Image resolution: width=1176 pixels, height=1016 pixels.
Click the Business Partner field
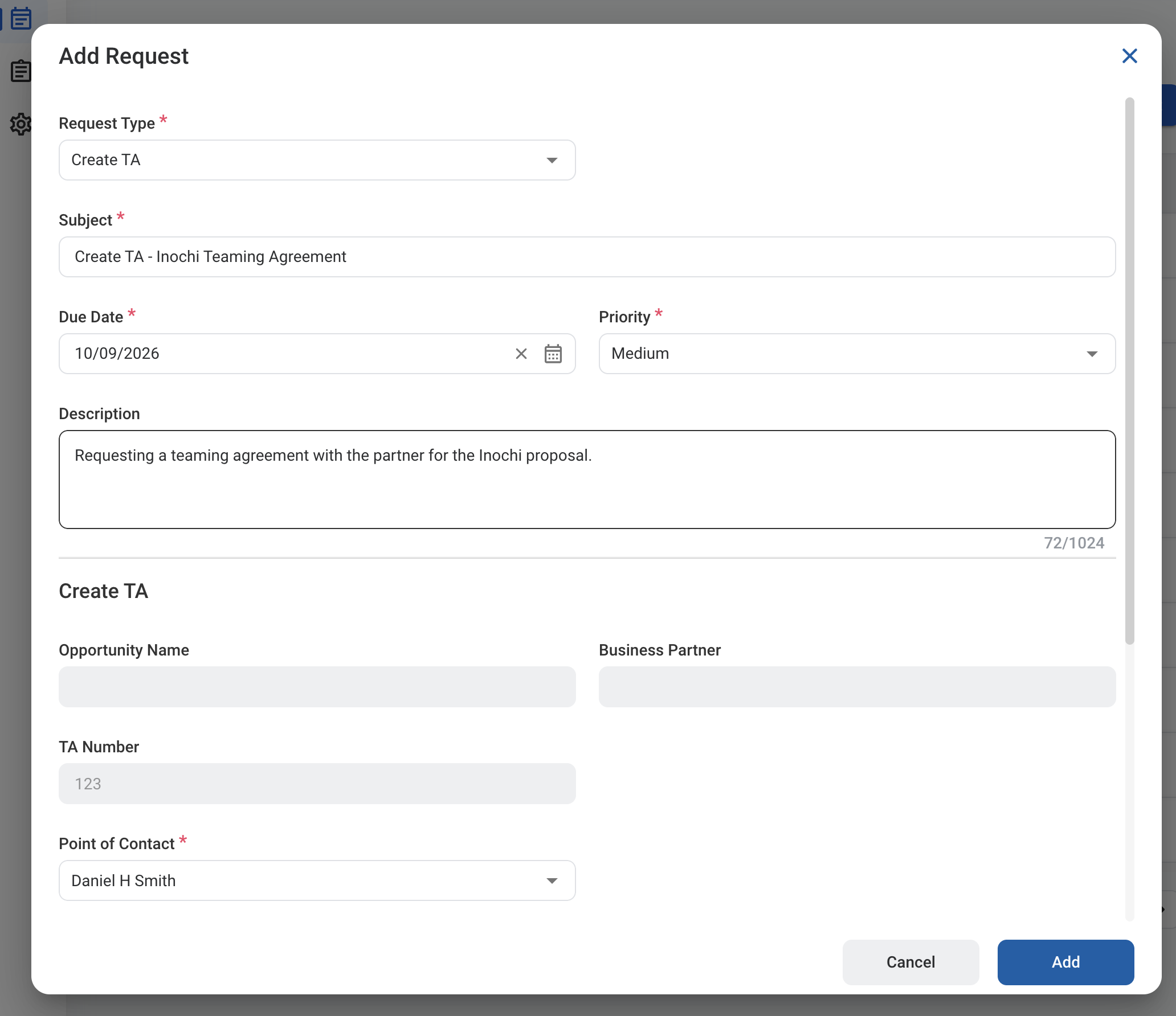click(857, 687)
